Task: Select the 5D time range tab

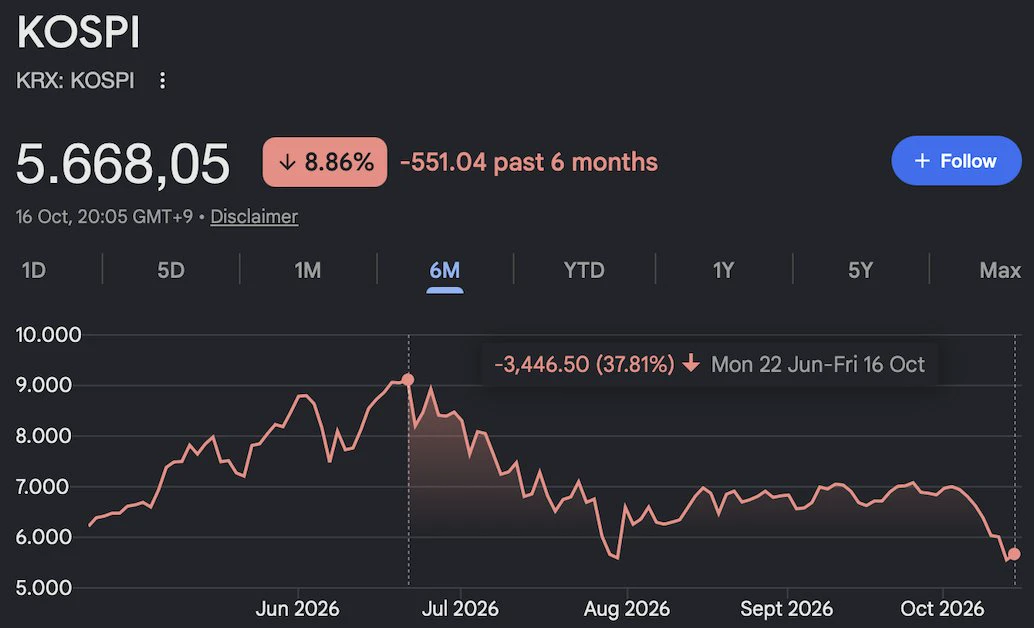Action: [x=171, y=270]
